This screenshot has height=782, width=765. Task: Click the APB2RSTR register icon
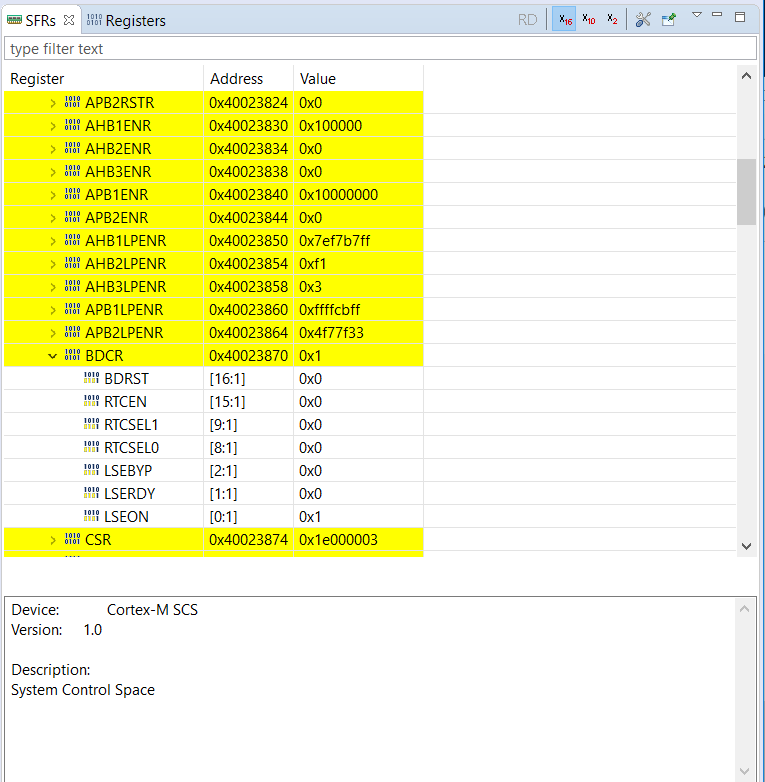point(72,102)
